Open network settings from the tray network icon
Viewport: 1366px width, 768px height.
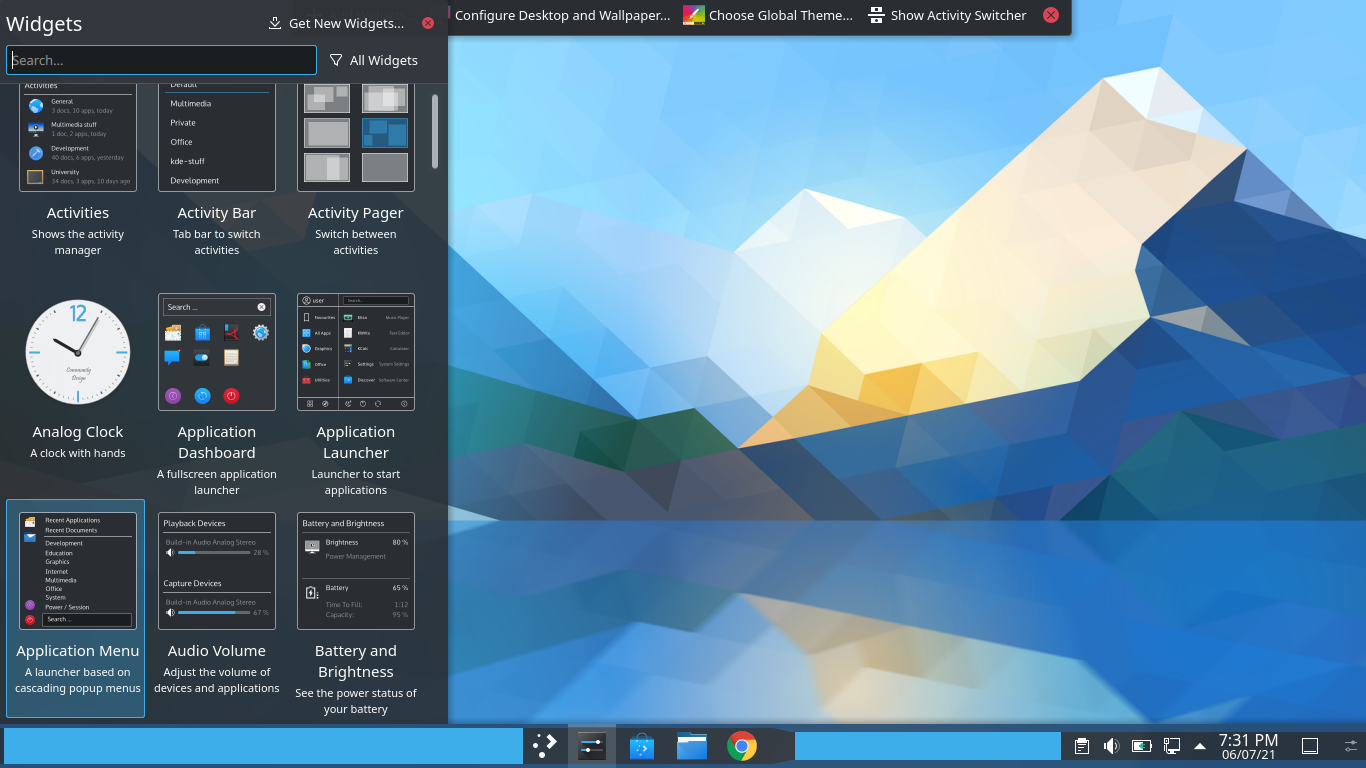(x=1170, y=744)
